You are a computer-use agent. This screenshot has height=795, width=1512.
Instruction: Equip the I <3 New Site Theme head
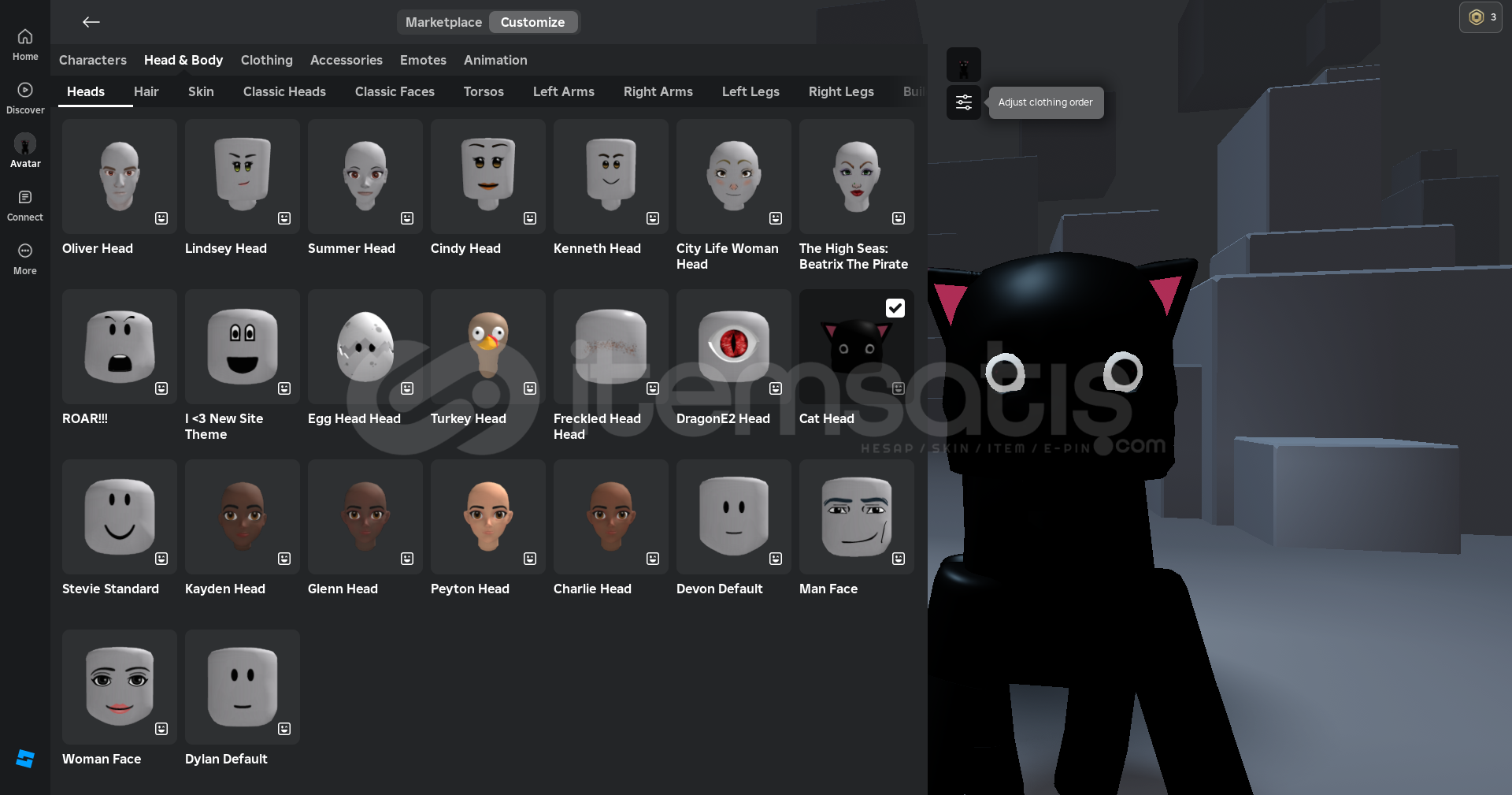243,347
